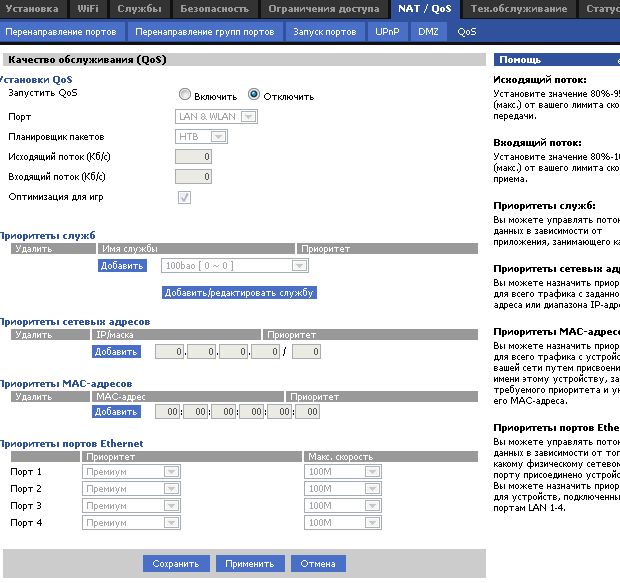620x583 pixels.
Task: Open the Порт 1 priority dropdown
Action: [x=131, y=472]
